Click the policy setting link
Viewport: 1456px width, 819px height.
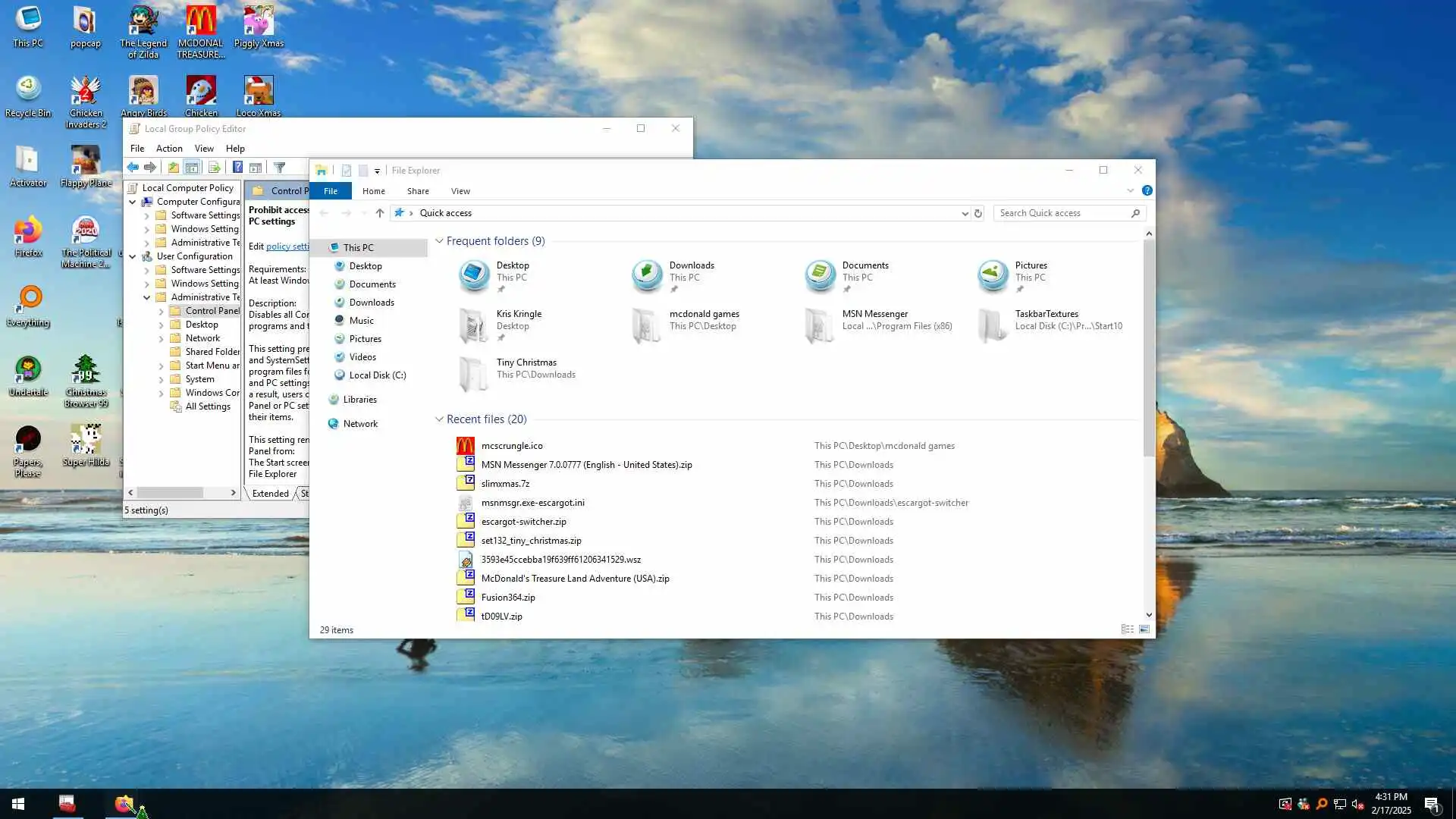(x=287, y=246)
